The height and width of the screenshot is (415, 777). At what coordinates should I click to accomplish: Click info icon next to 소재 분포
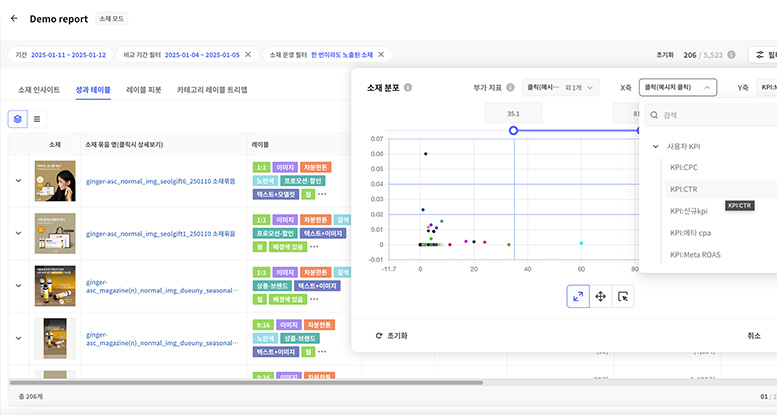[x=407, y=88]
